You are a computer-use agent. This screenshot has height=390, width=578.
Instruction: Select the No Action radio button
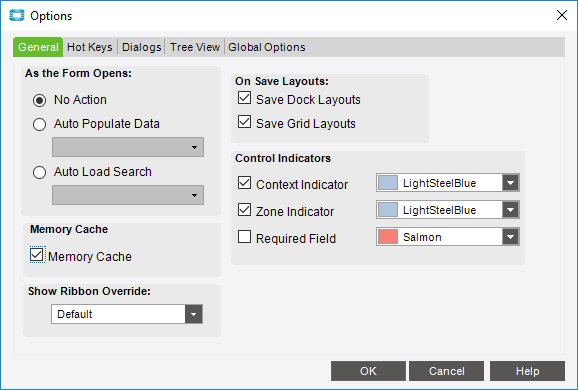pos(39,100)
